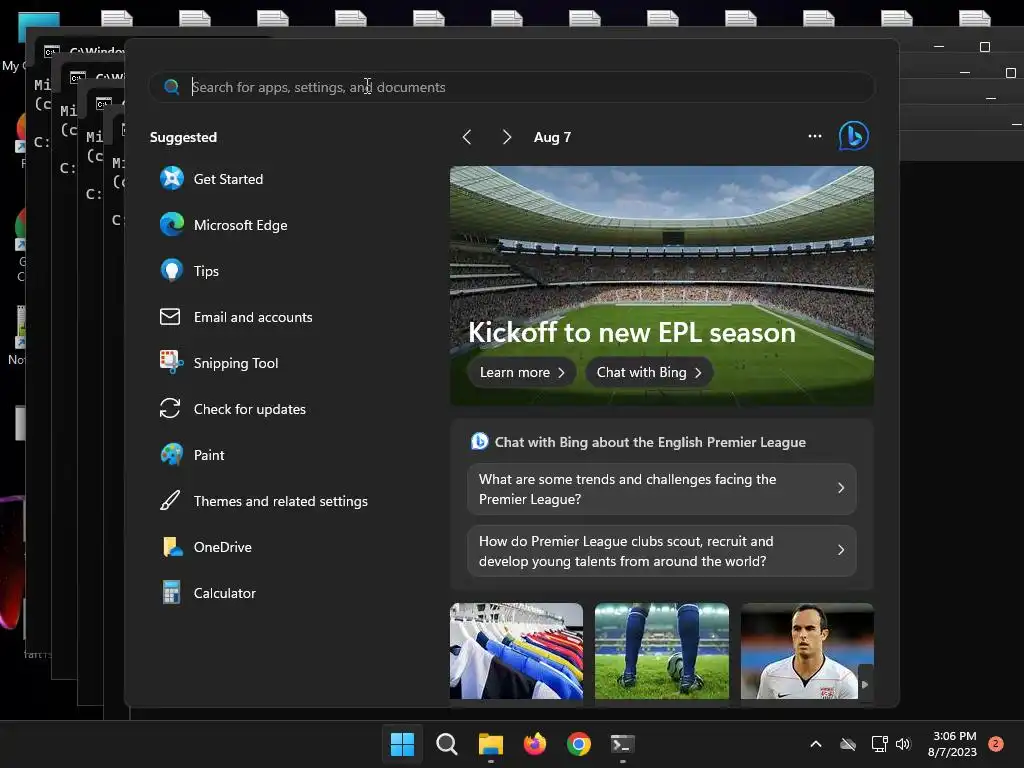Screen dimensions: 1024x768
Task: Click the Learn more button
Action: pos(522,372)
